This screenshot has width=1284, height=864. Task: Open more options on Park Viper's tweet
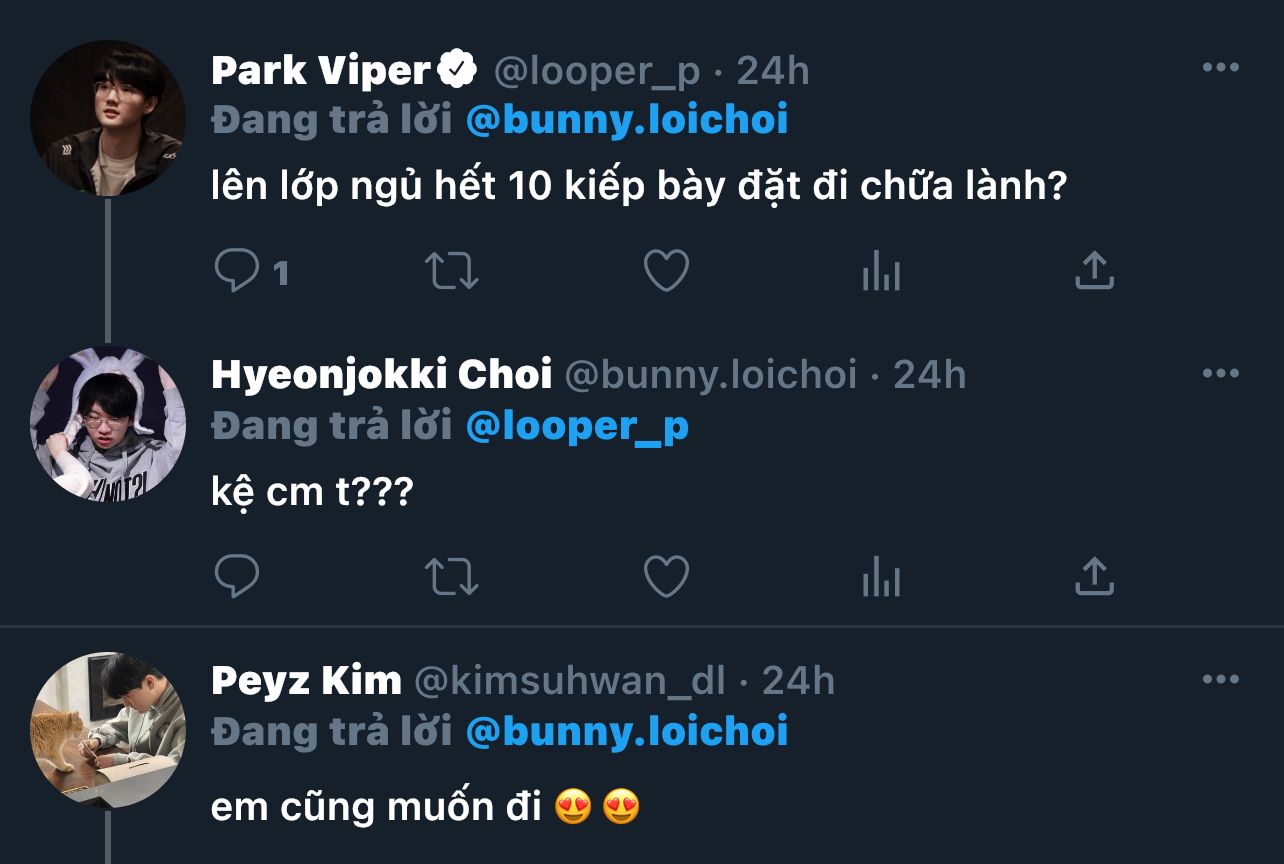point(1220,68)
